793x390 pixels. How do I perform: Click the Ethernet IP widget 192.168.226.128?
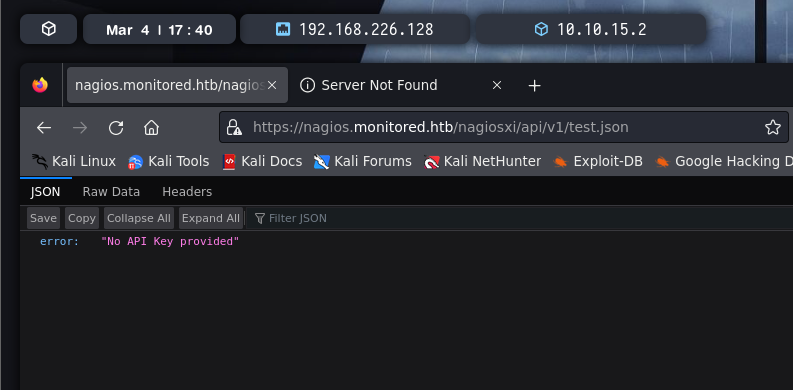355,29
